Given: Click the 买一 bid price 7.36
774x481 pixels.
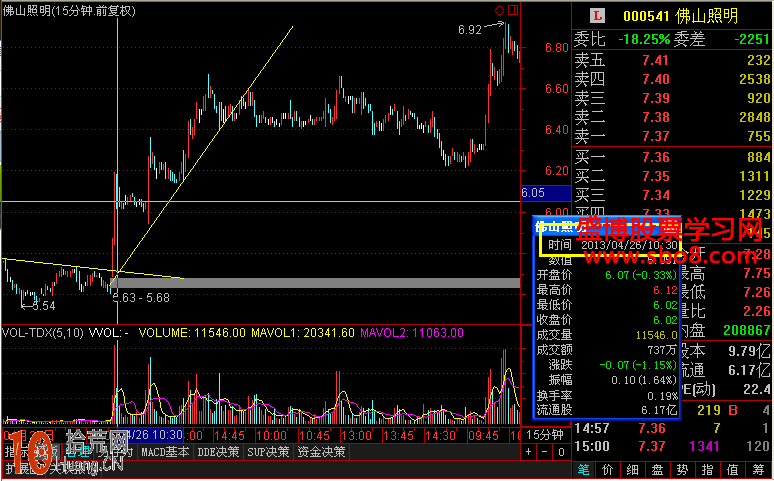Looking at the screenshot, I should point(656,158).
